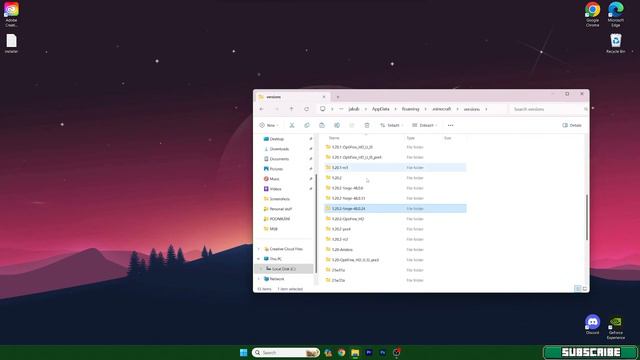The height and width of the screenshot is (360, 640).
Task: Open the See more (three dots) menu
Action: pos(451,125)
